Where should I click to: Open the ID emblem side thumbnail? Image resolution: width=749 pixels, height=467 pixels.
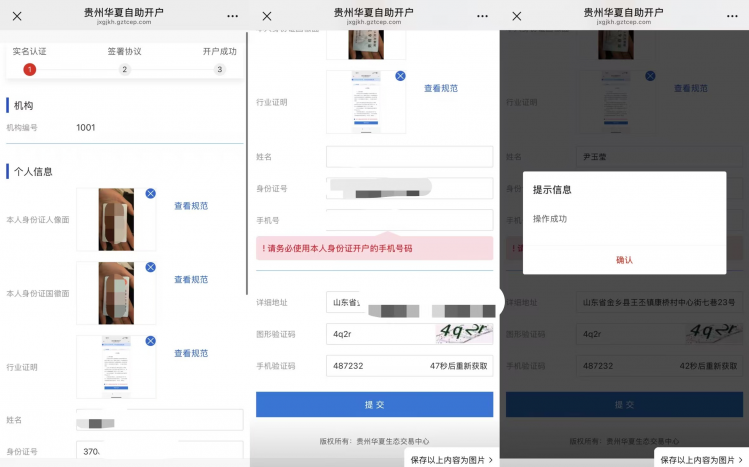(x=116, y=293)
